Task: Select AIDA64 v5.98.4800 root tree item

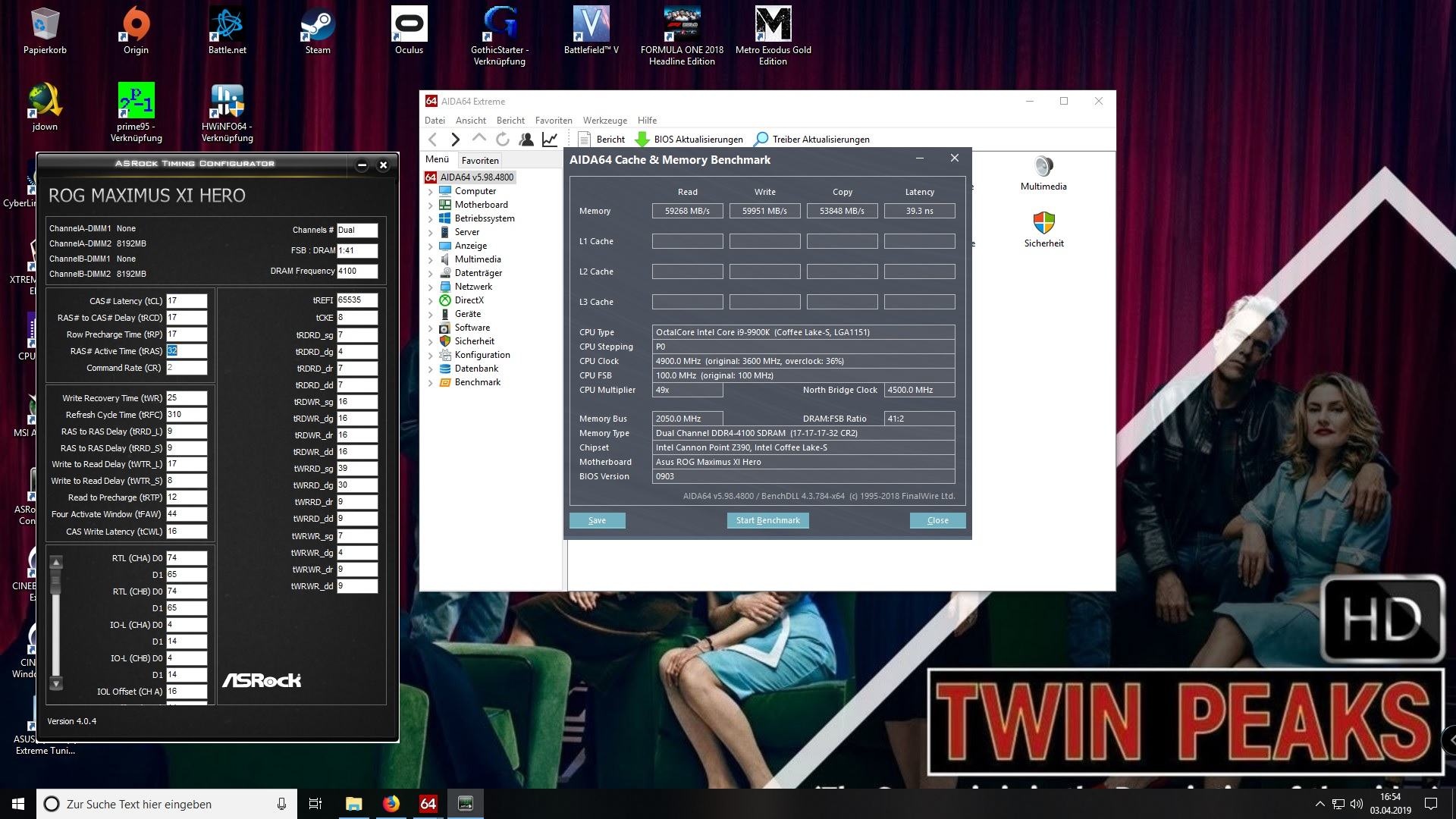Action: click(x=469, y=177)
